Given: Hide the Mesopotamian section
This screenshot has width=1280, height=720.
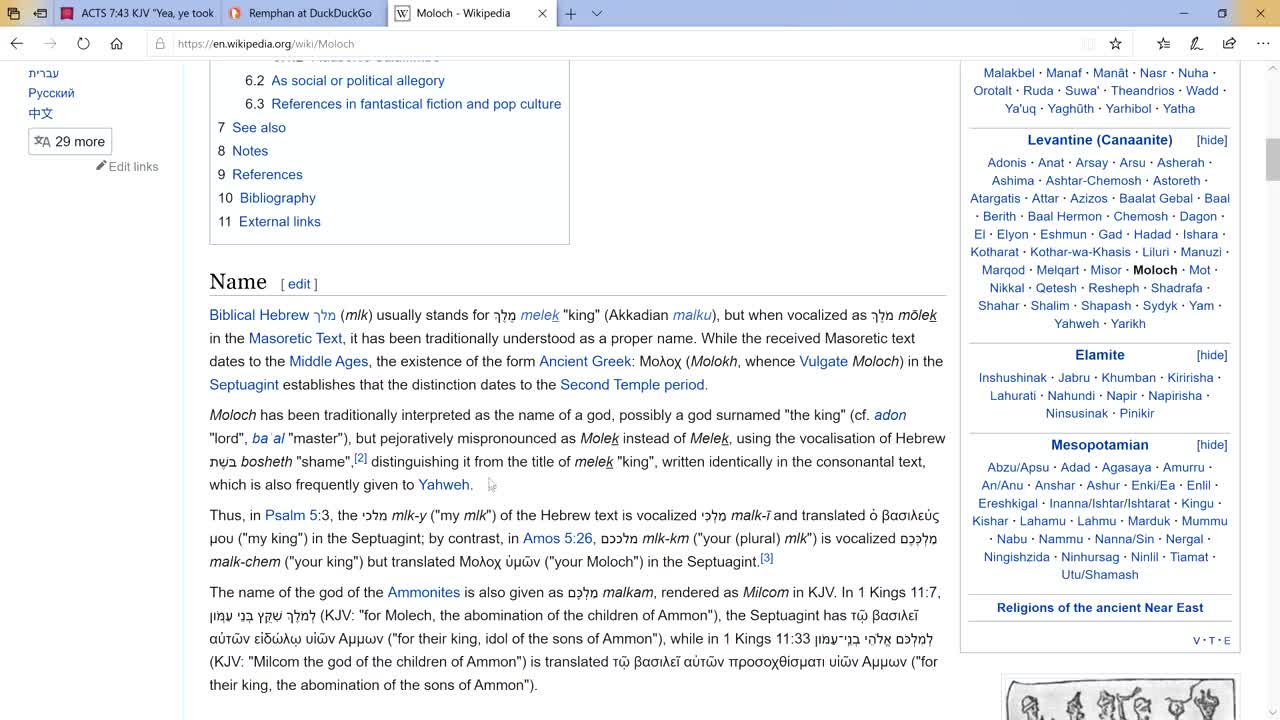Looking at the screenshot, I should pos(1211,445).
